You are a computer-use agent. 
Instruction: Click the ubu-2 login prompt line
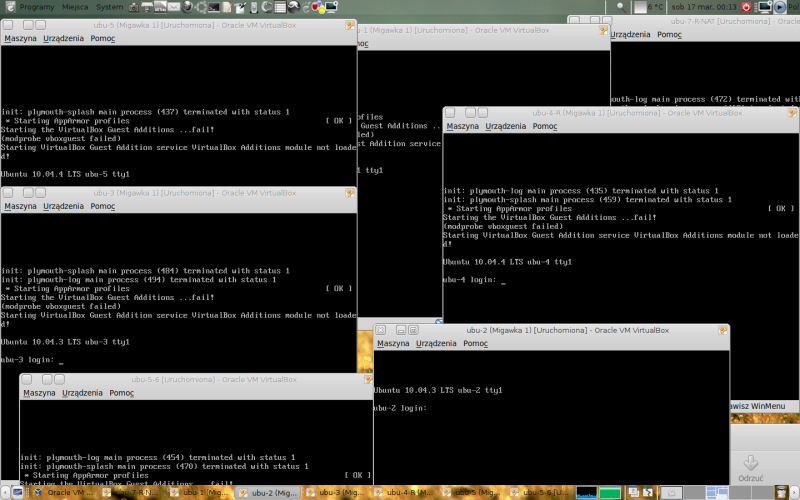(400, 408)
